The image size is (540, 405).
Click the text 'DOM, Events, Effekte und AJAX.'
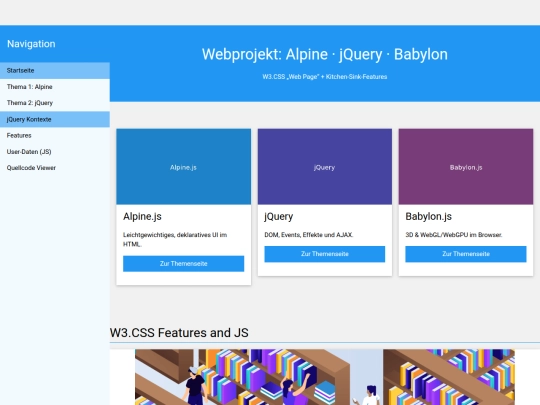click(309, 235)
